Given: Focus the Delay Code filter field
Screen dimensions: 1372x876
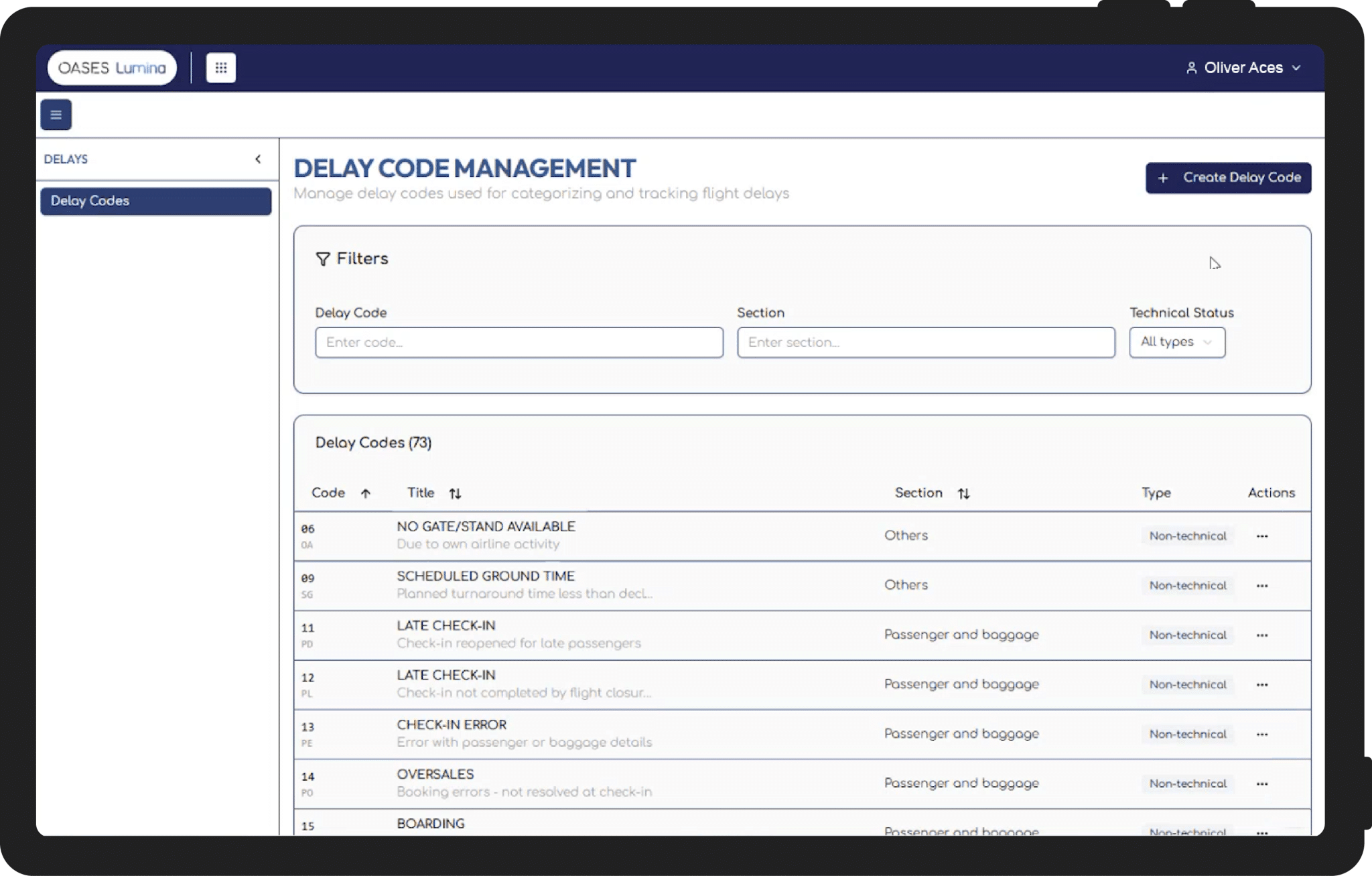Looking at the screenshot, I should click(519, 342).
